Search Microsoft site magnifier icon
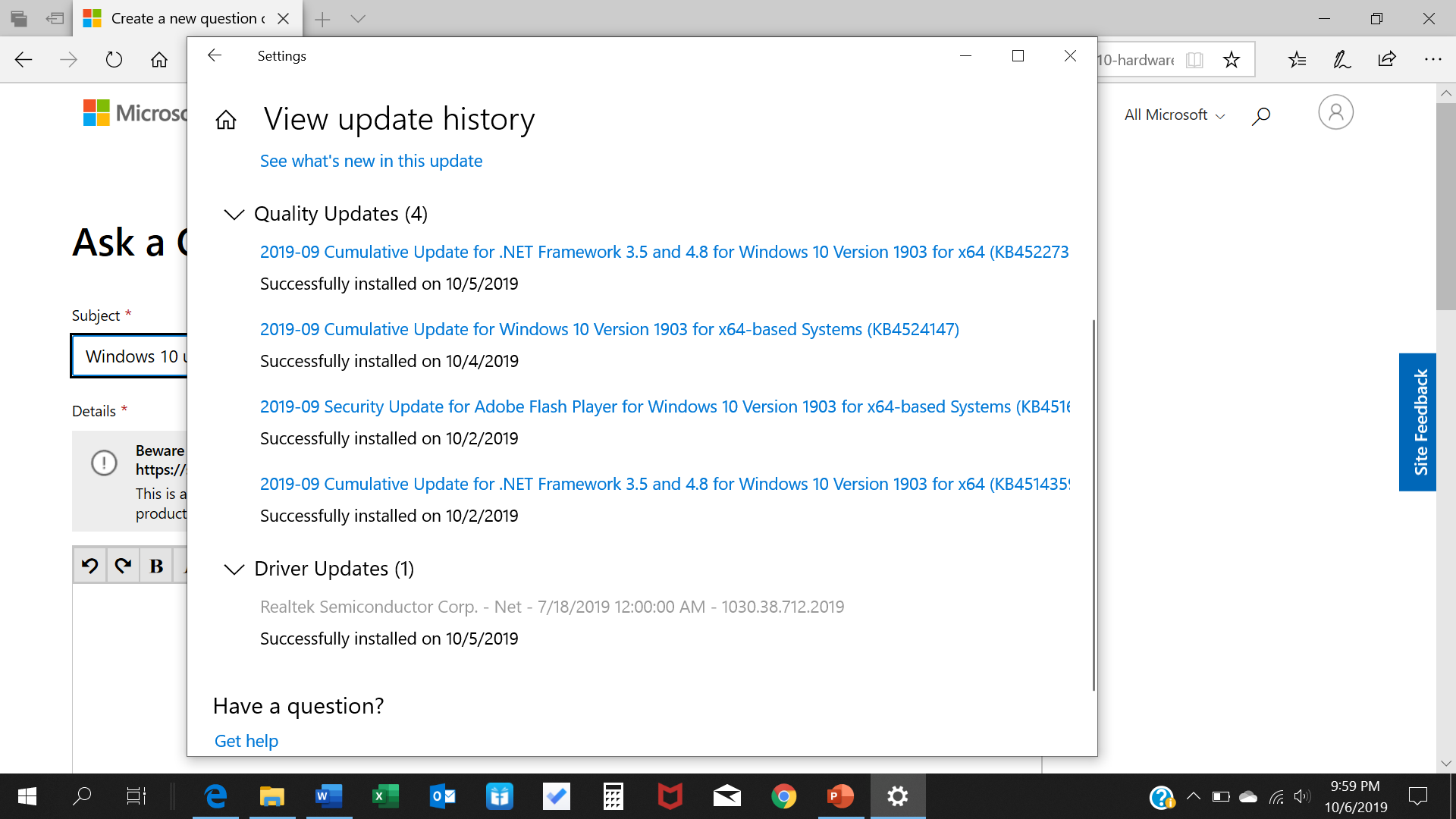1456x819 pixels. [1261, 116]
